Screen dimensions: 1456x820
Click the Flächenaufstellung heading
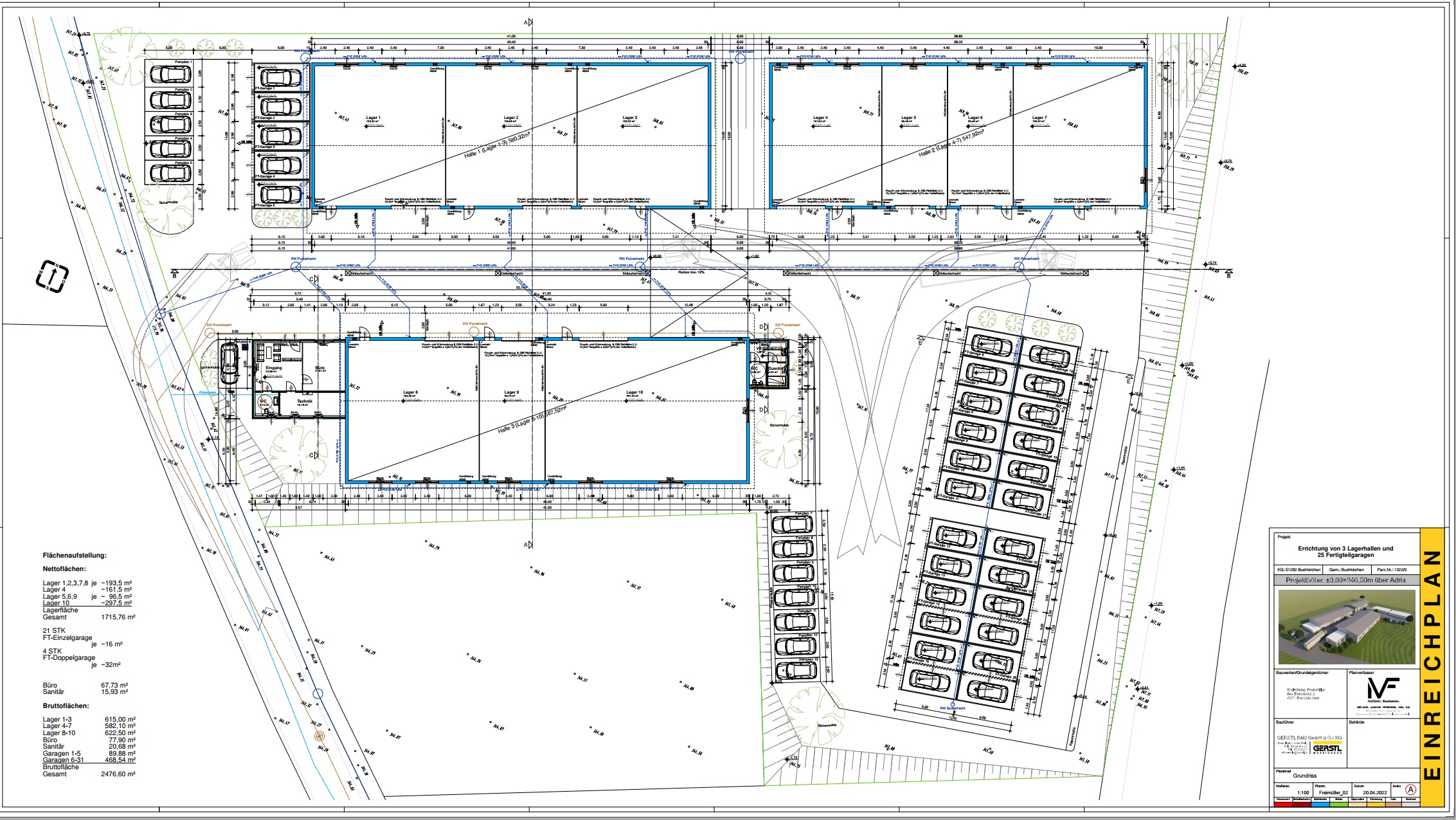coord(75,555)
